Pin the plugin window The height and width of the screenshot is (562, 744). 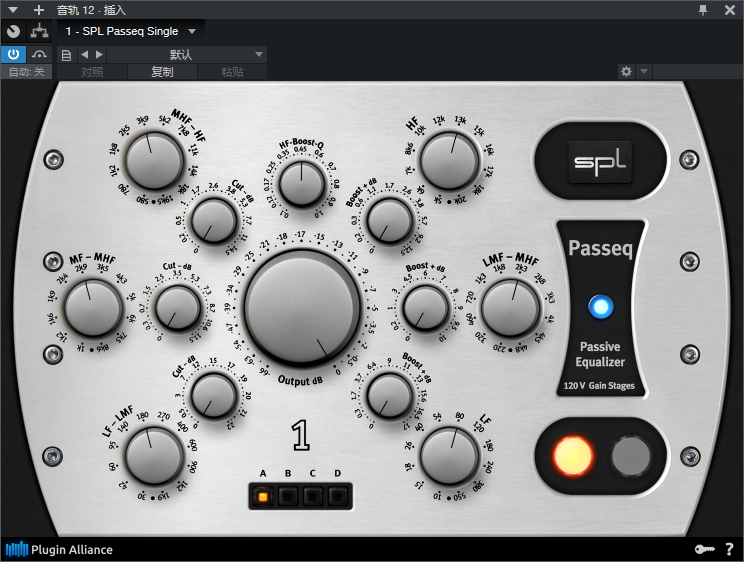[x=703, y=9]
